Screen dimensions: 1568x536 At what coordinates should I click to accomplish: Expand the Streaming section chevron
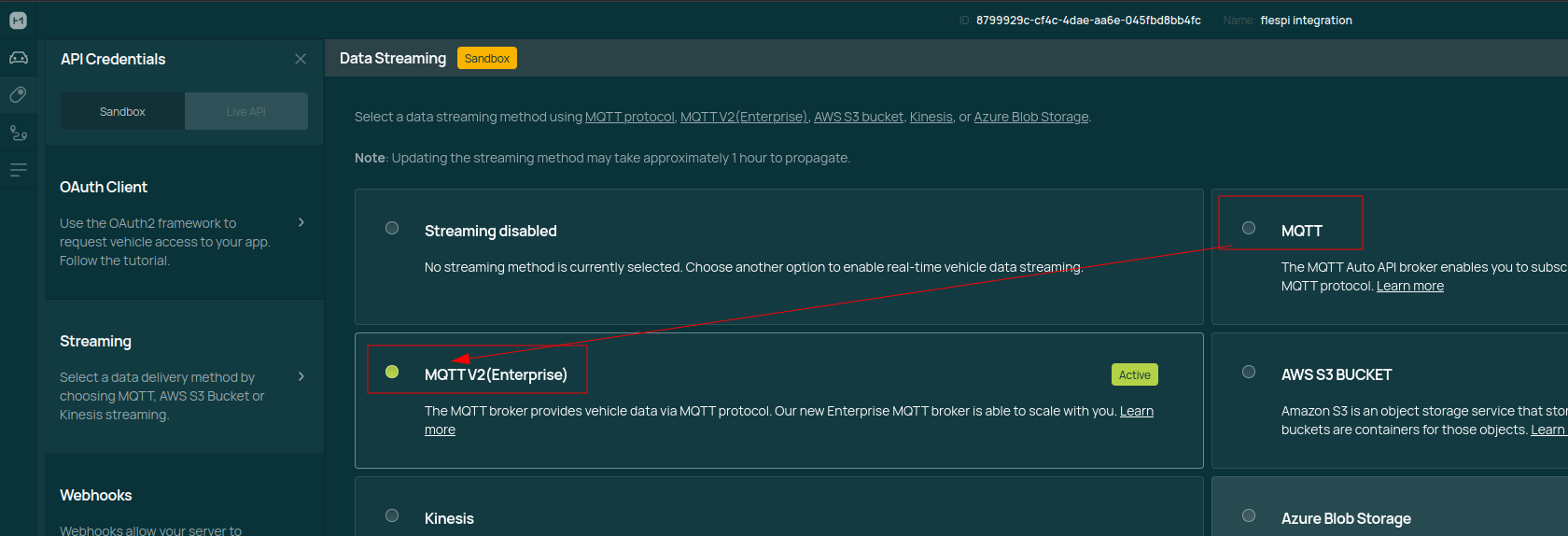pyautogui.click(x=301, y=376)
